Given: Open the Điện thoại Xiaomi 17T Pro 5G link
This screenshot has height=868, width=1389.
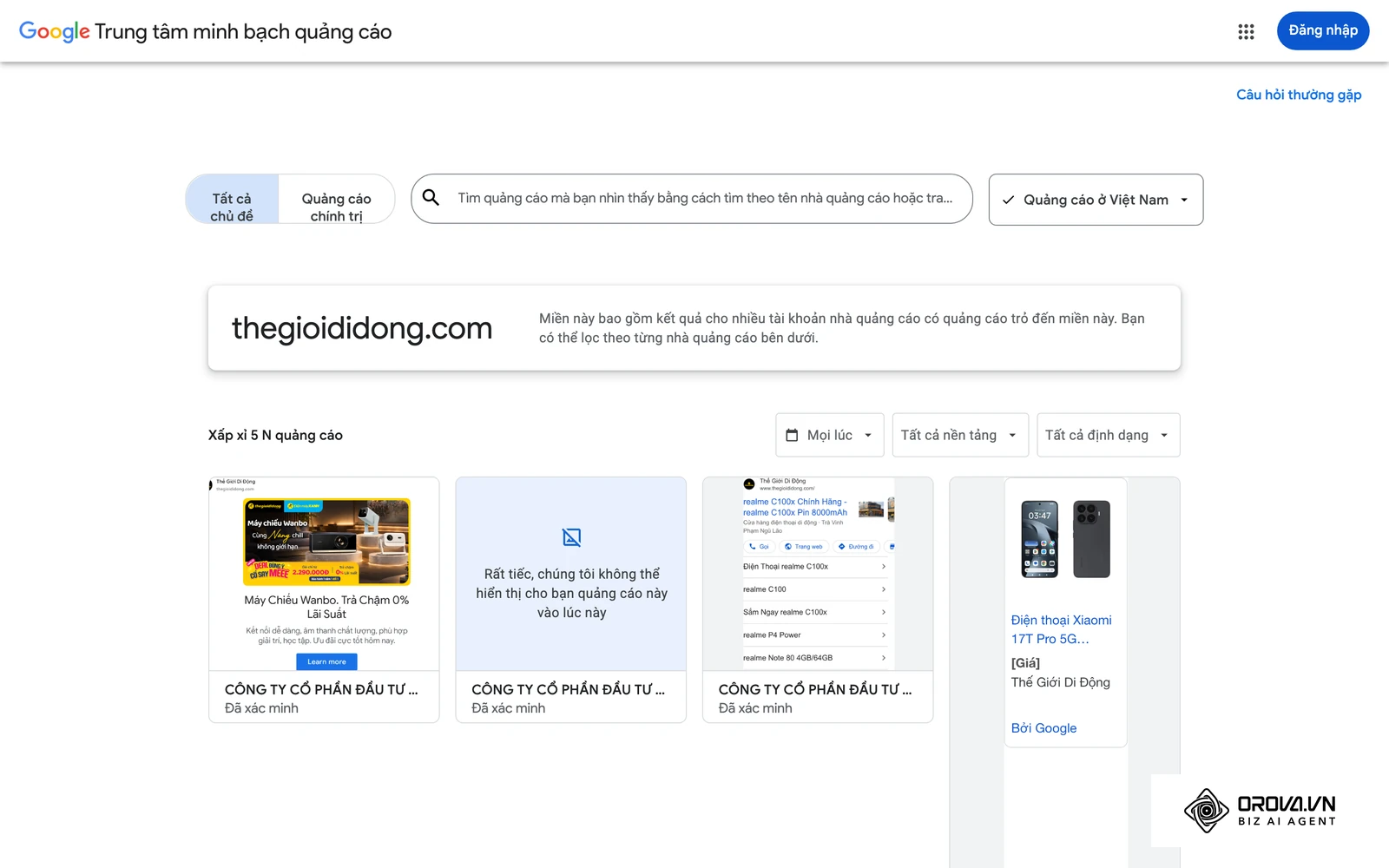Looking at the screenshot, I should pyautogui.click(x=1061, y=629).
